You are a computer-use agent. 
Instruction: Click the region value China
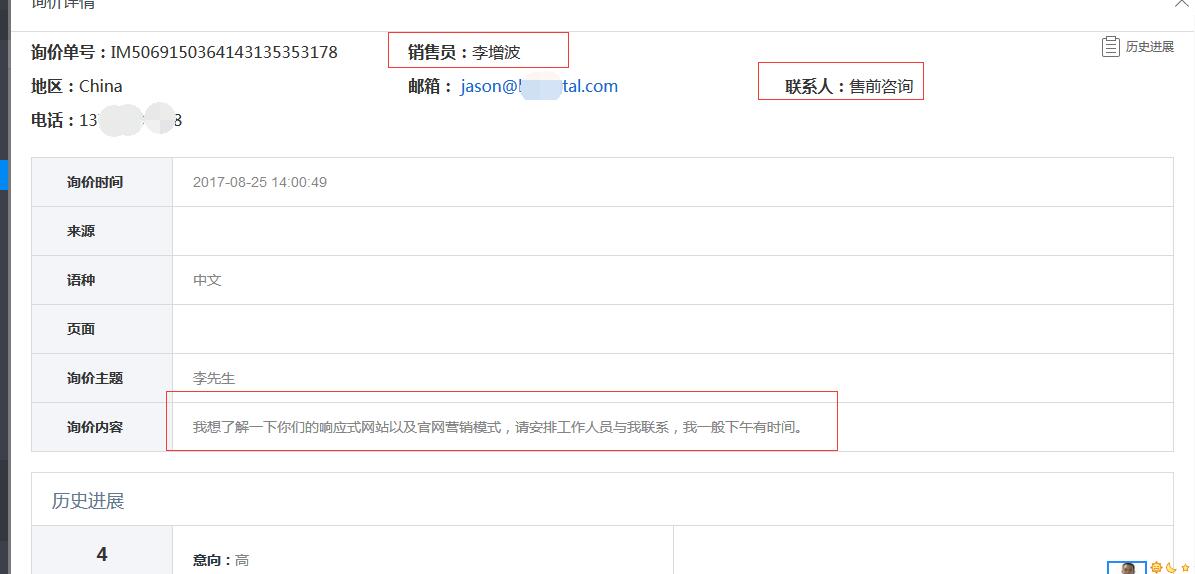pos(100,87)
